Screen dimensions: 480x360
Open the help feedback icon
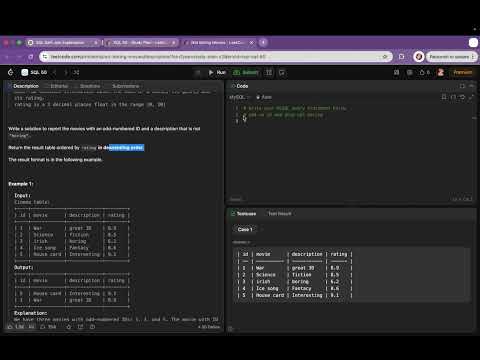click(x=92, y=327)
